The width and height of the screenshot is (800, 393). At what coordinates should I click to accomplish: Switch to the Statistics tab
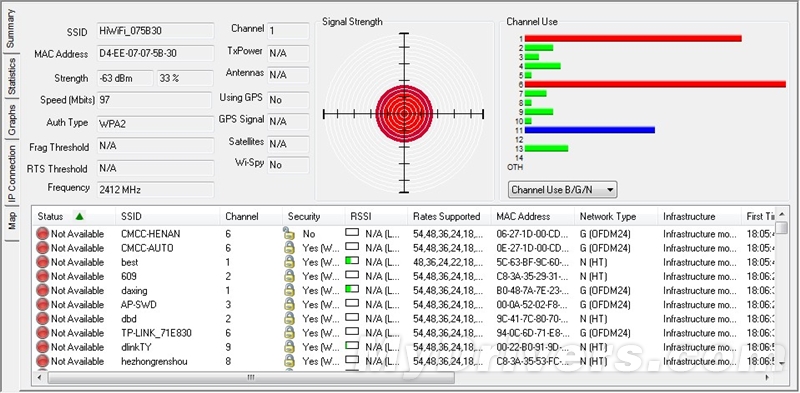tap(11, 77)
